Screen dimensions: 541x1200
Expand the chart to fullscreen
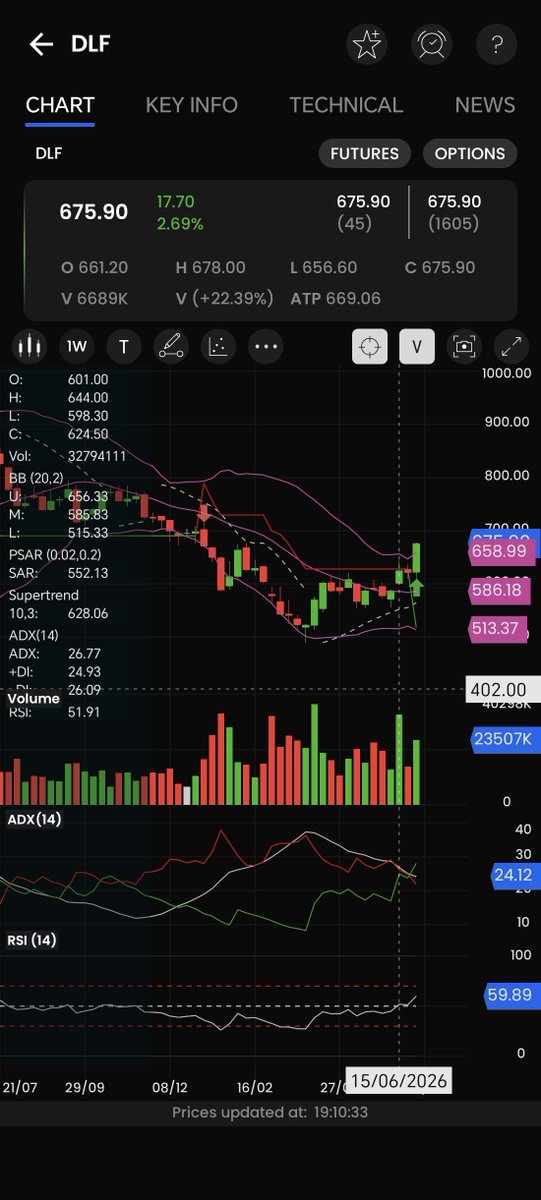pyautogui.click(x=511, y=347)
